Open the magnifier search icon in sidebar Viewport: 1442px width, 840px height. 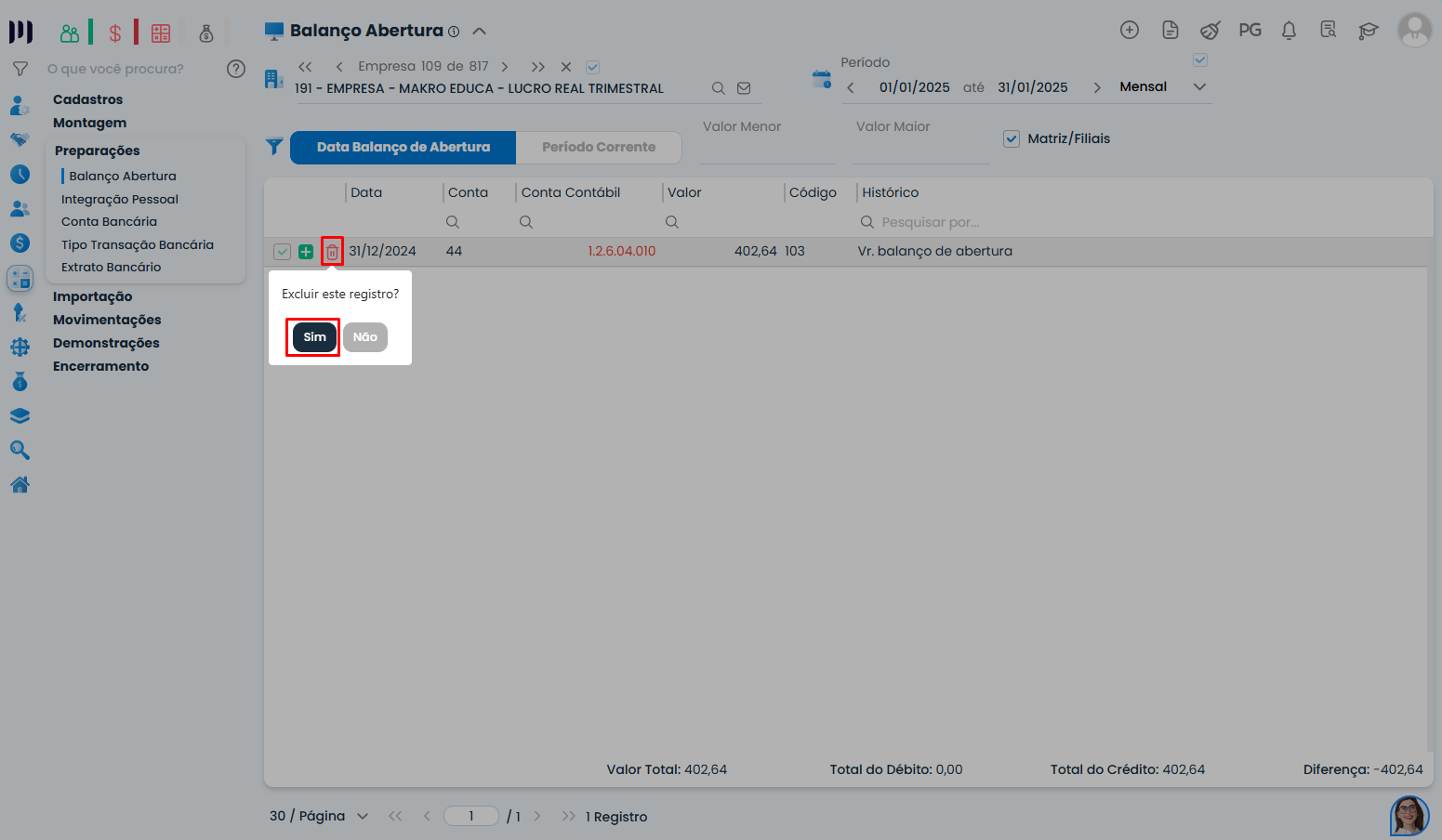pos(20,451)
